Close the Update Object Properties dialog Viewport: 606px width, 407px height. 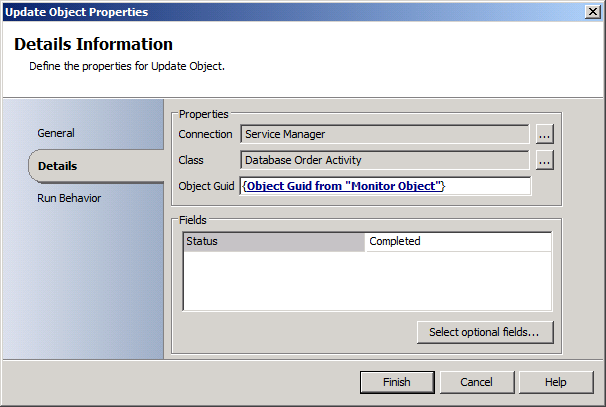pyautogui.click(x=592, y=12)
